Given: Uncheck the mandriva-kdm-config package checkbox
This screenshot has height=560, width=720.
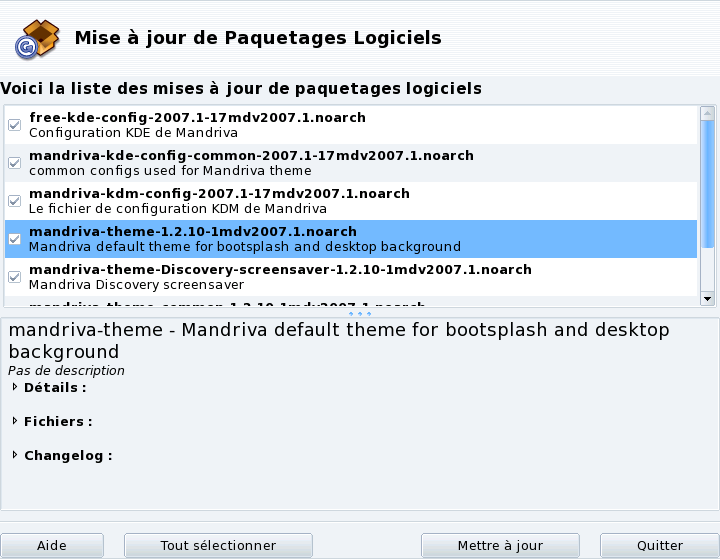Looking at the screenshot, I should (14, 201).
